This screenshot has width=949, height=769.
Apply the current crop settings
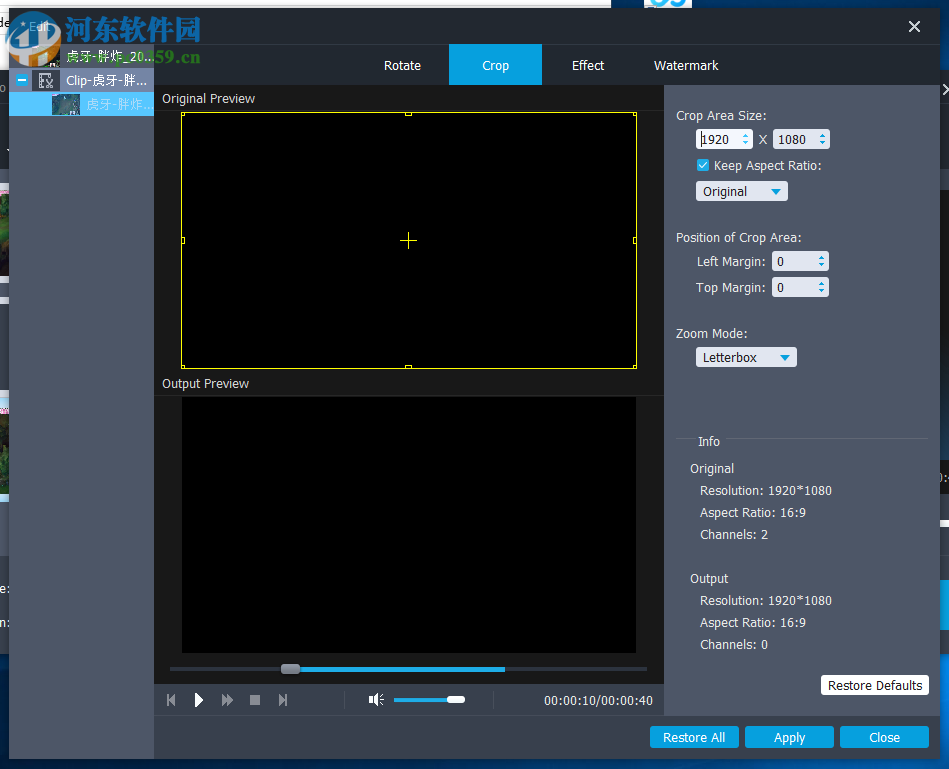(789, 737)
